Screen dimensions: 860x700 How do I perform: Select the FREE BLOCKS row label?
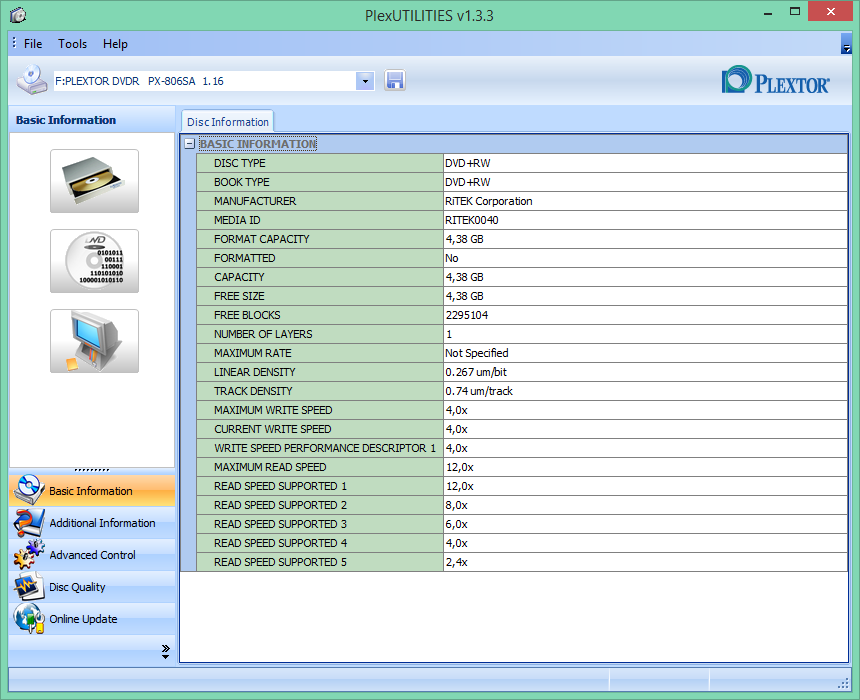point(247,315)
